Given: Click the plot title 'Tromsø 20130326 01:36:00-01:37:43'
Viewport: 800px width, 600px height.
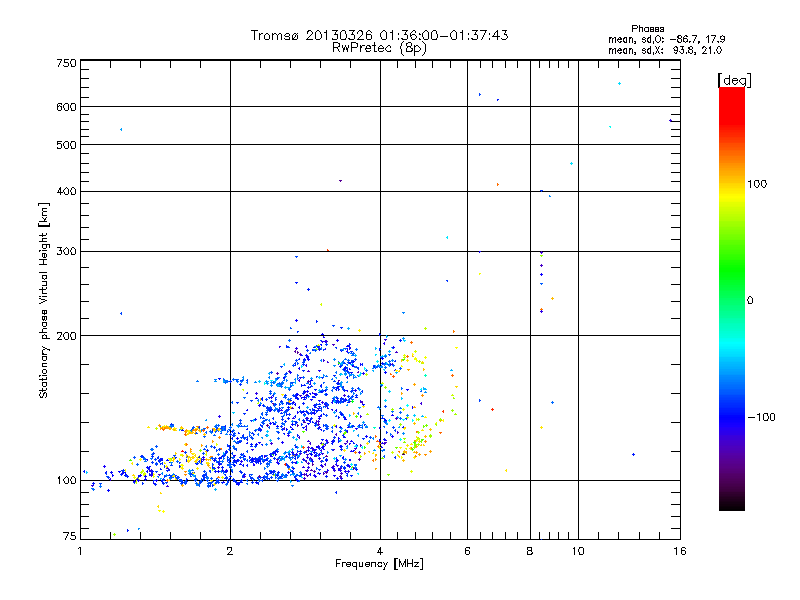Looking at the screenshot, I should [x=379, y=35].
